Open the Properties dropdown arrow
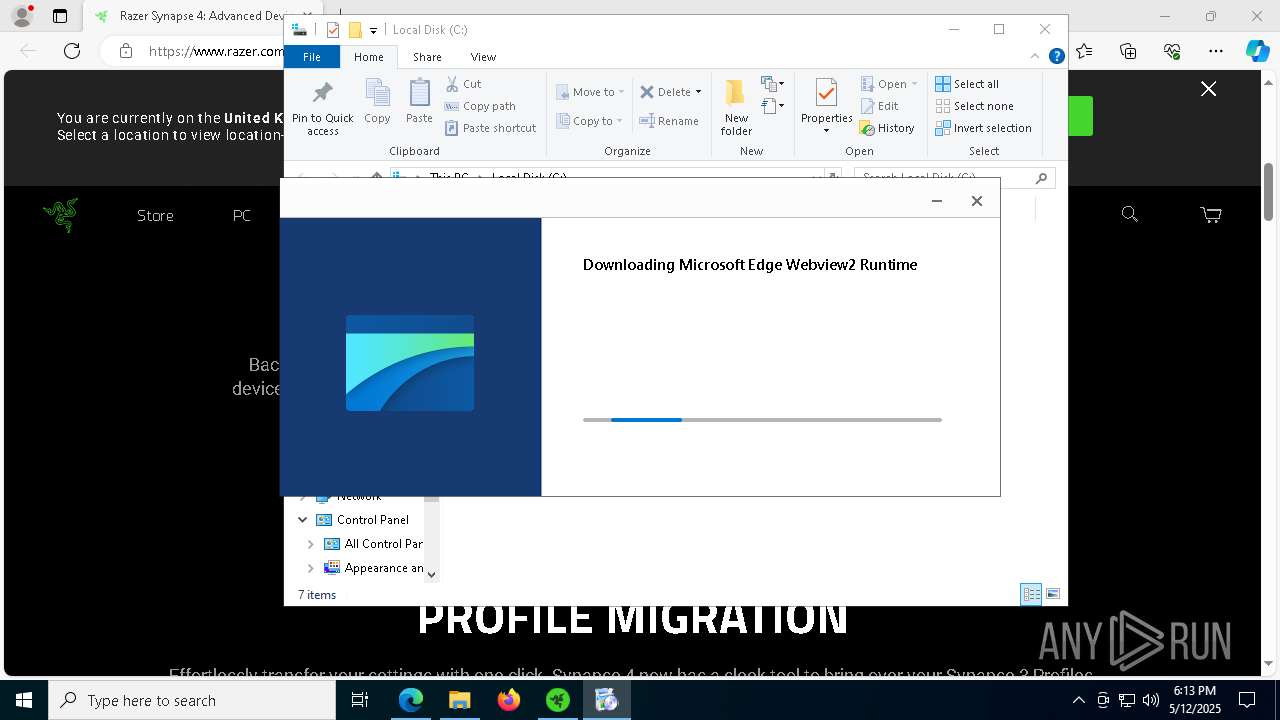 click(x=826, y=131)
